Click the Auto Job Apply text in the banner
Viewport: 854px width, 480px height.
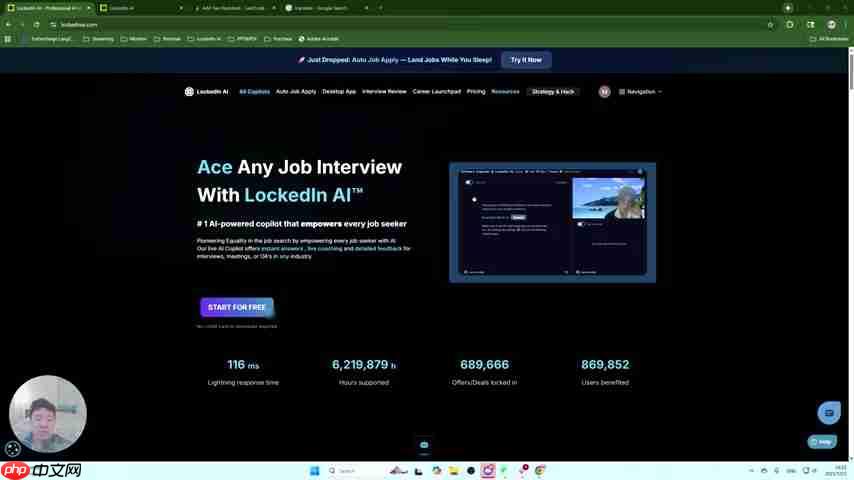point(375,60)
